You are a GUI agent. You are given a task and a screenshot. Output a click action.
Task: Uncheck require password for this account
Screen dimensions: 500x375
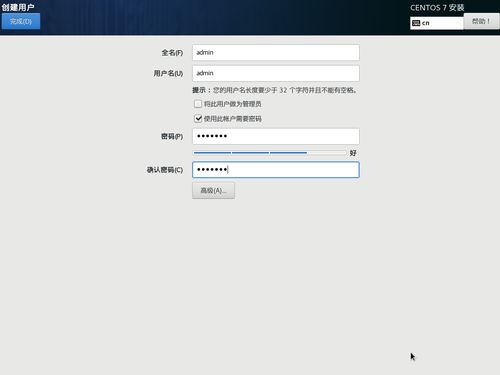tap(198, 119)
